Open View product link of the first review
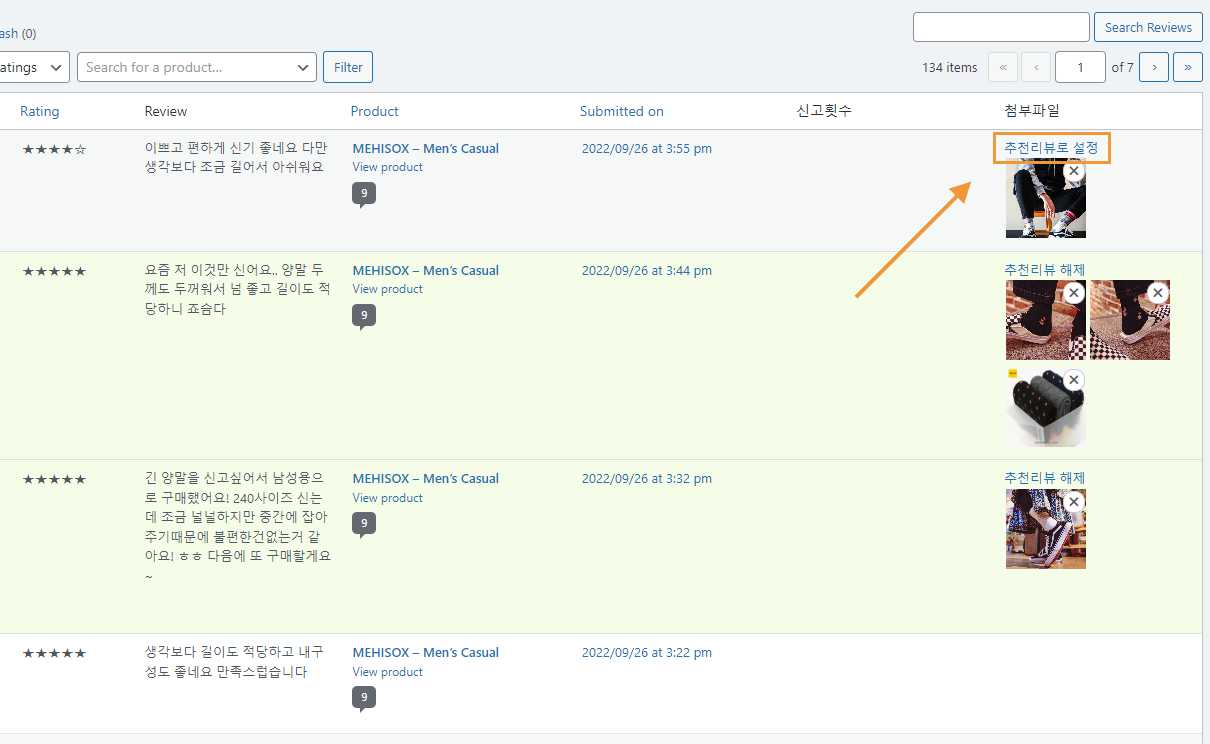This screenshot has width=1210, height=744. [x=388, y=167]
